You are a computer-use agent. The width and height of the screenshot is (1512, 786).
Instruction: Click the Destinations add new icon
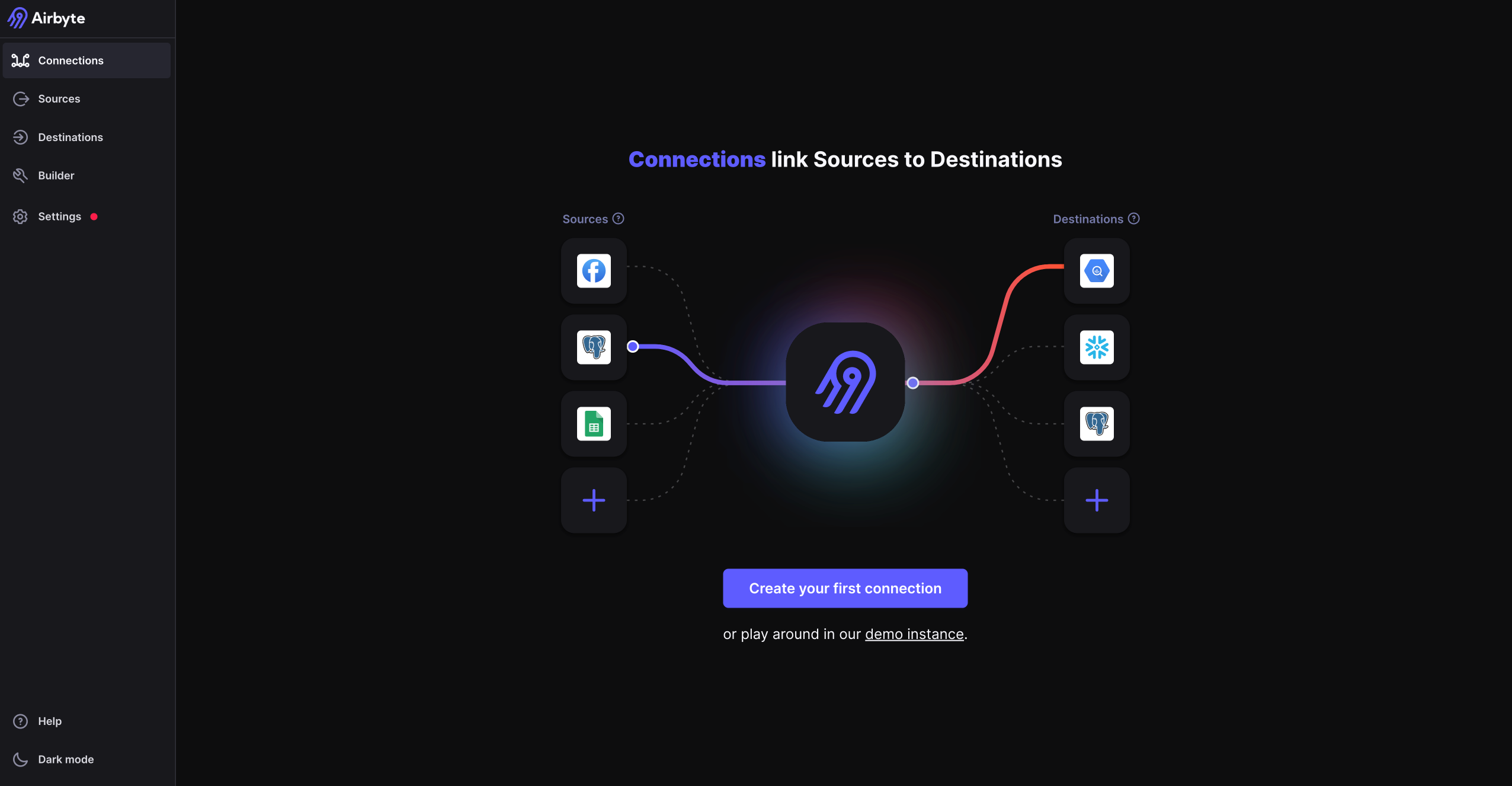[1097, 500]
